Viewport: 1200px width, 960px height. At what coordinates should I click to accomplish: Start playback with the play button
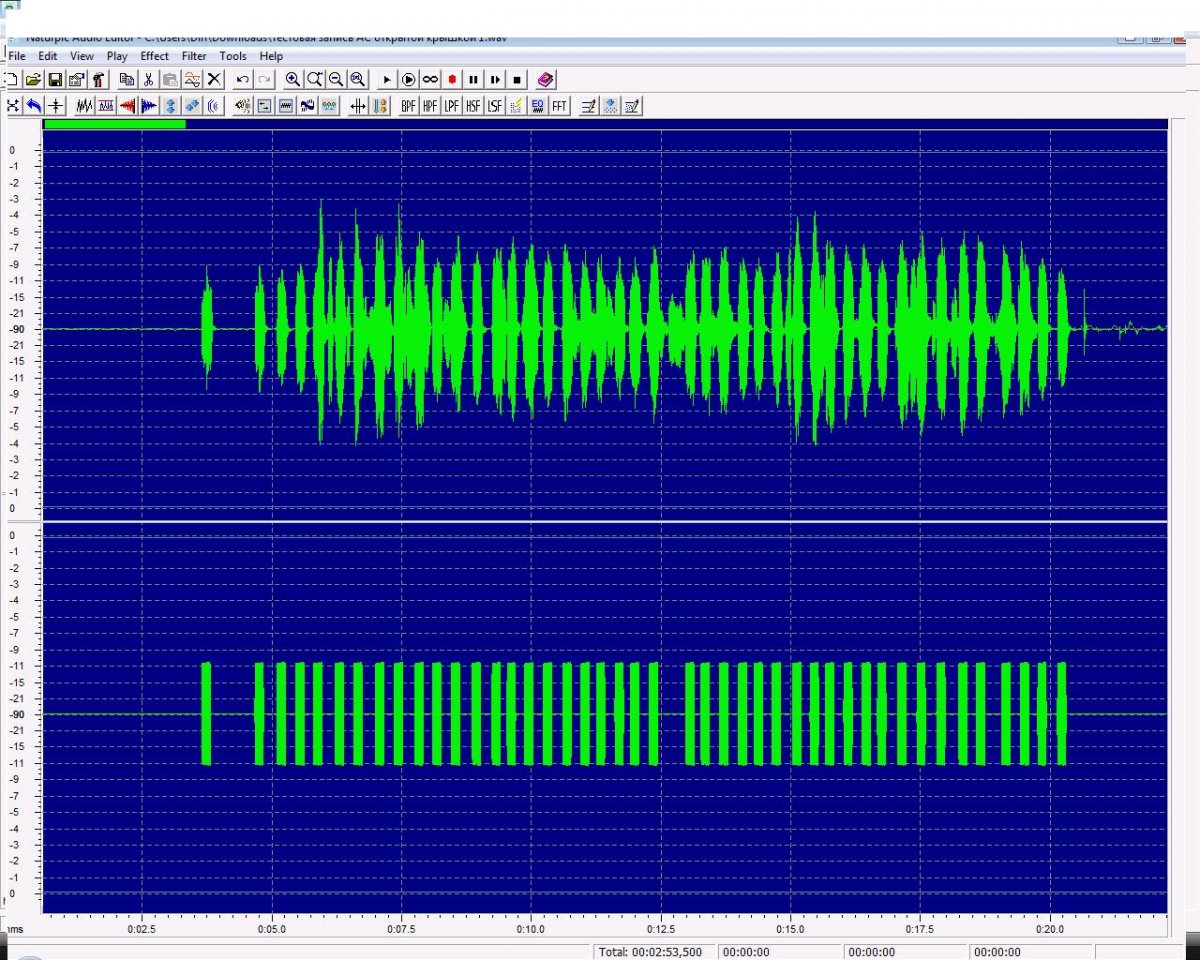tap(387, 79)
